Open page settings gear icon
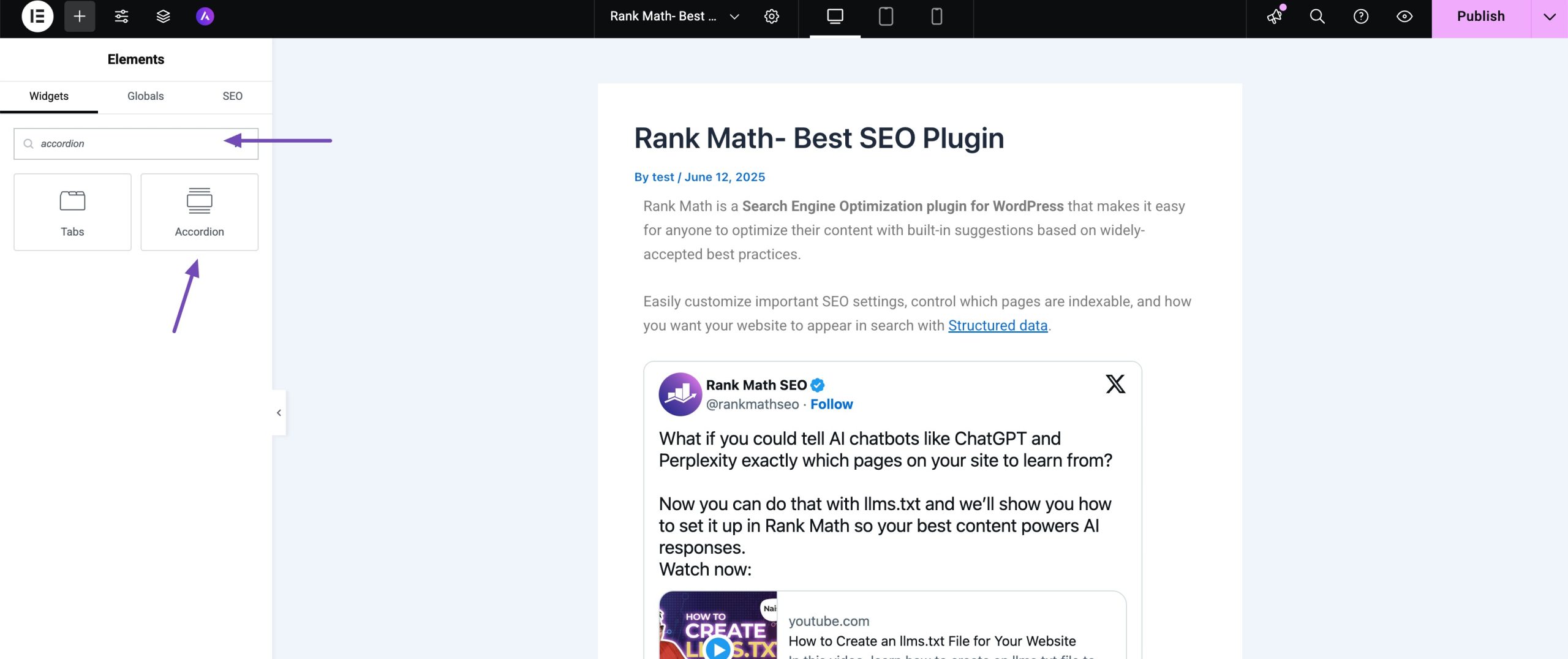This screenshot has height=659, width=1568. pyautogui.click(x=772, y=17)
